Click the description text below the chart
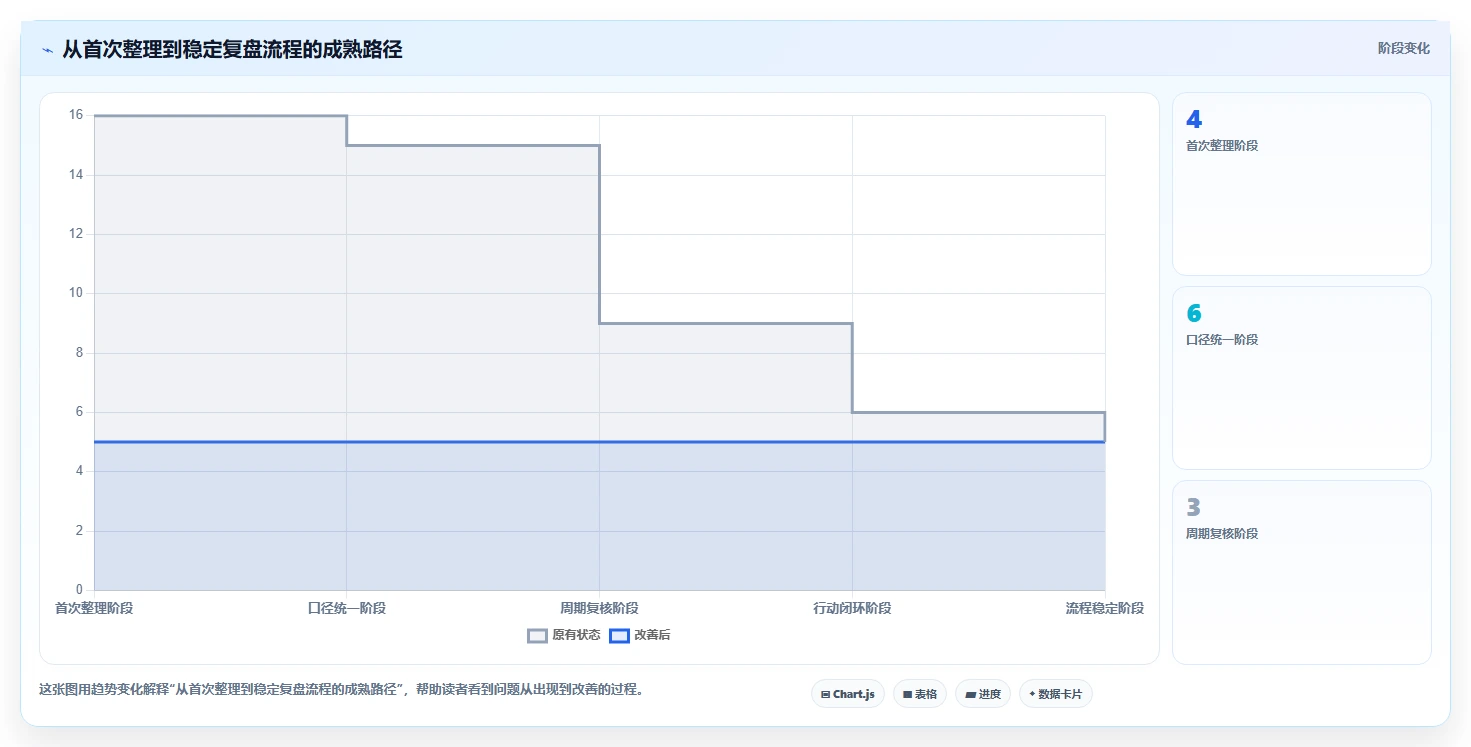Viewport: 1471px width, 747px height. point(341,690)
